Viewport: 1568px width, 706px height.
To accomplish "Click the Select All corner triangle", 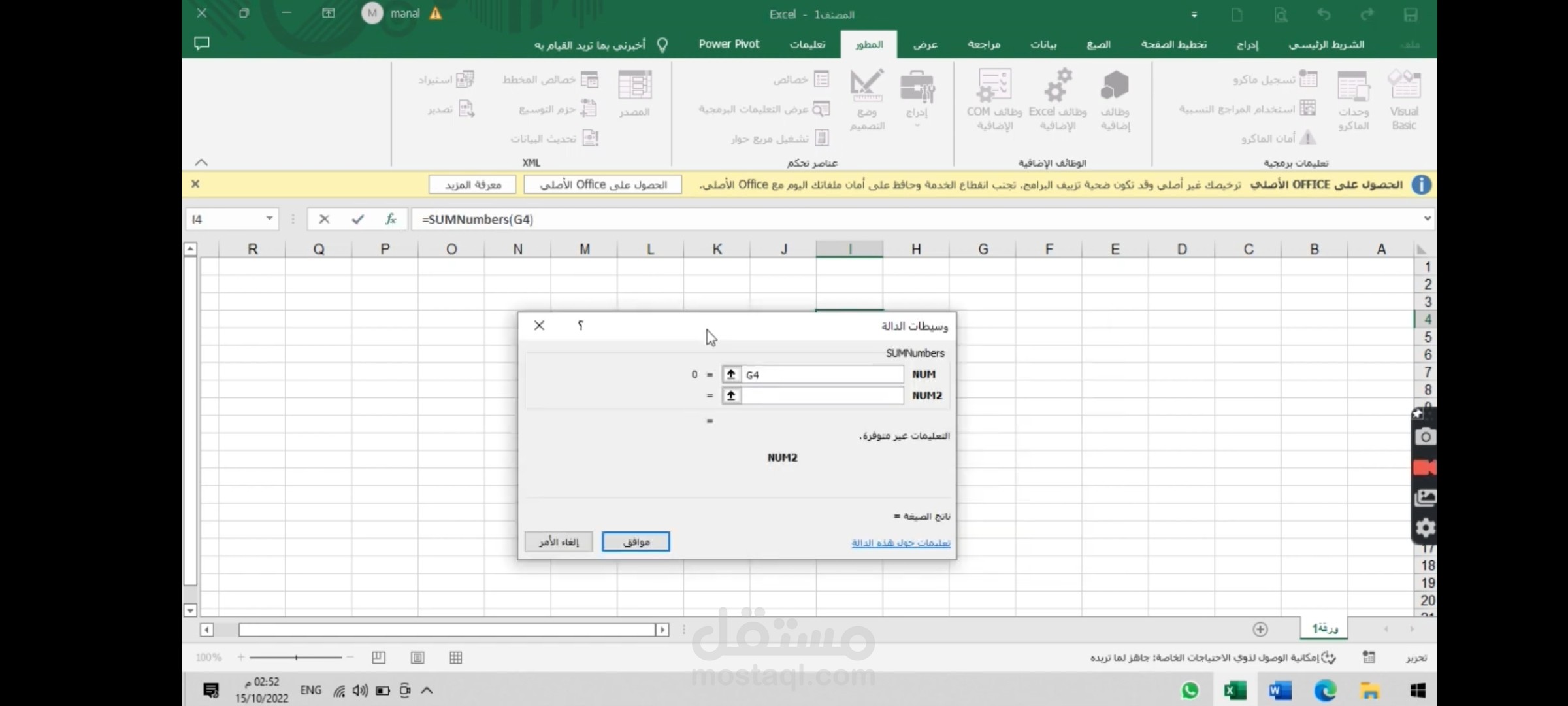I will tap(1422, 250).
